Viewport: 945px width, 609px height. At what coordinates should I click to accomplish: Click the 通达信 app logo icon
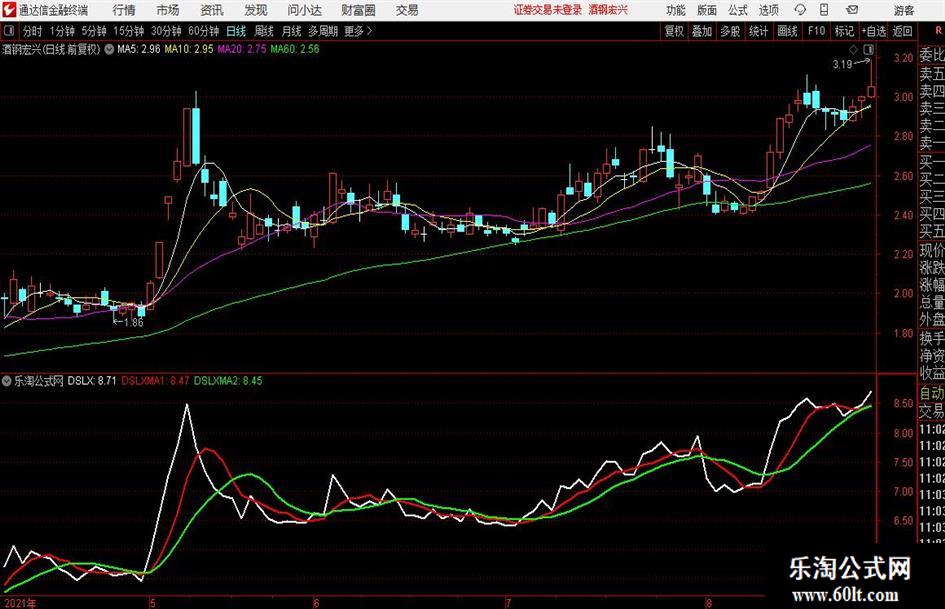click(x=9, y=10)
